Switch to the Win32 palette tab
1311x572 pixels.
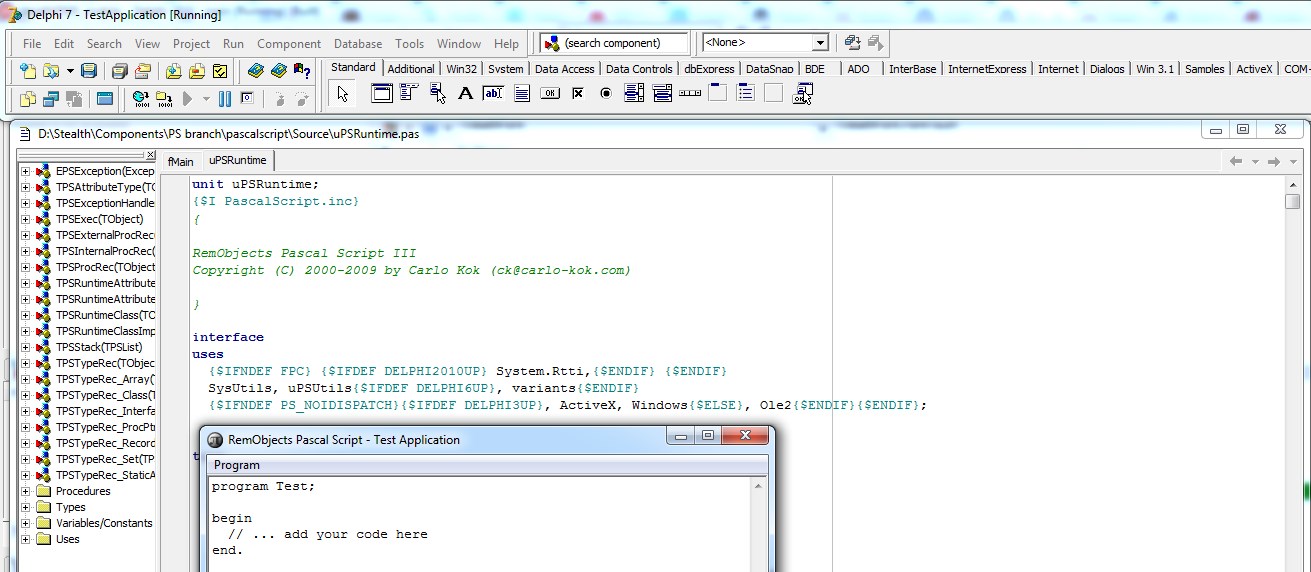(462, 69)
